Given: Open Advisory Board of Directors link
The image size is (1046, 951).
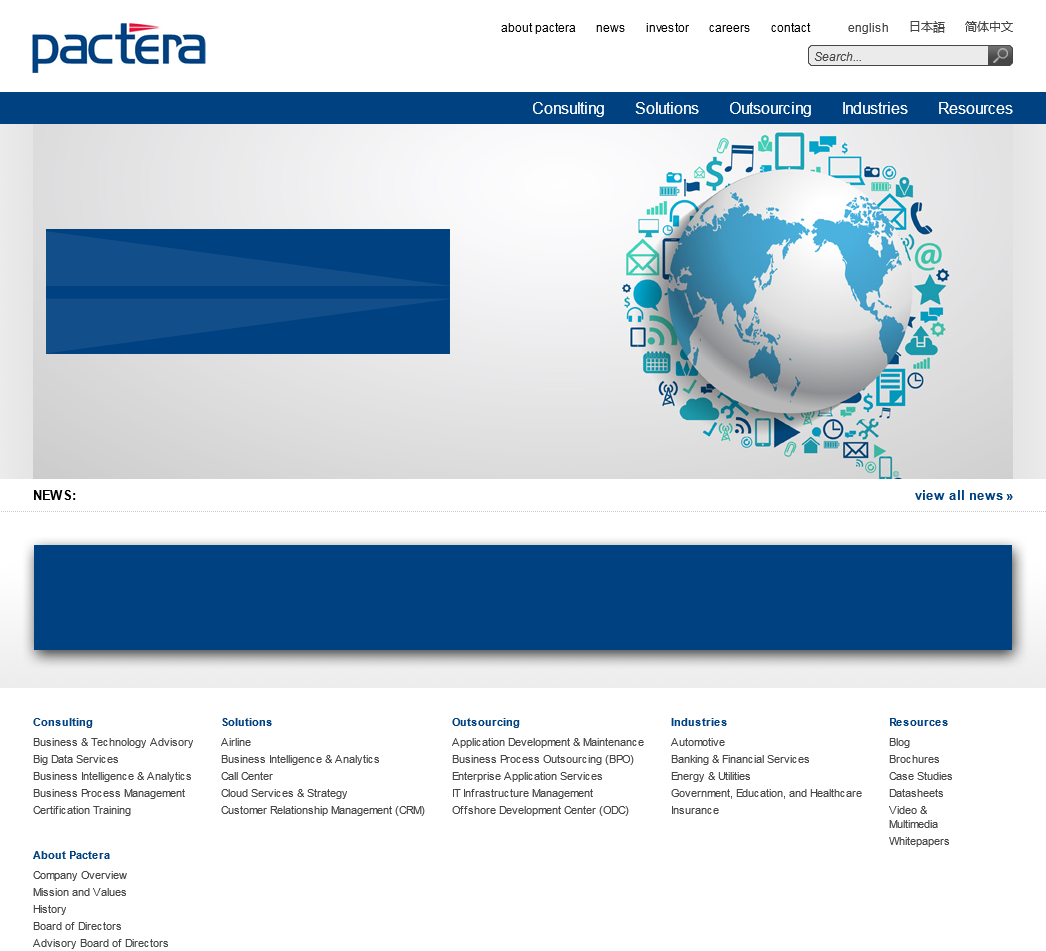Looking at the screenshot, I should pyautogui.click(x=100, y=944).
